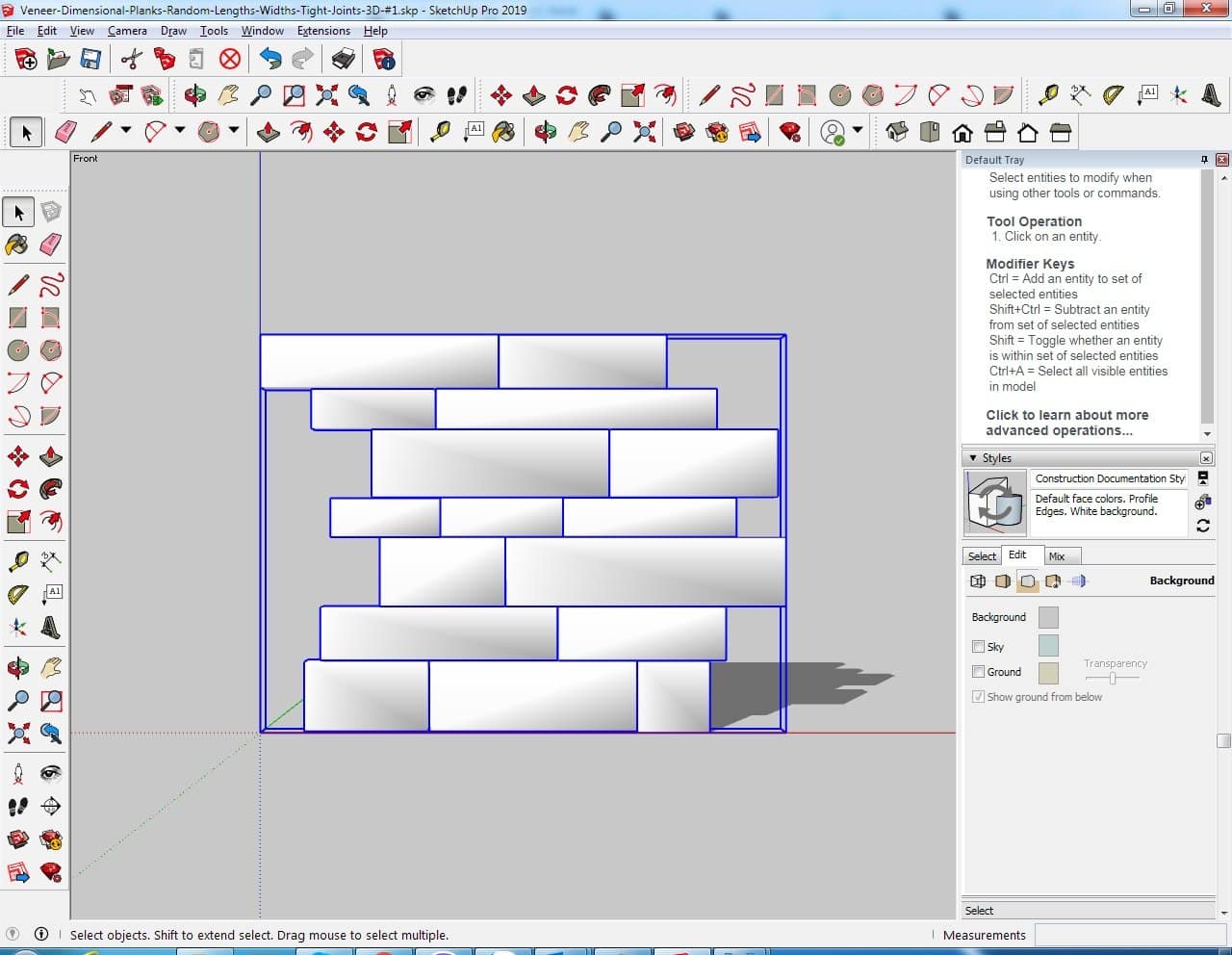Viewport: 1232px width, 955px height.
Task: Collapse the Styles panel section
Action: pyautogui.click(x=973, y=458)
